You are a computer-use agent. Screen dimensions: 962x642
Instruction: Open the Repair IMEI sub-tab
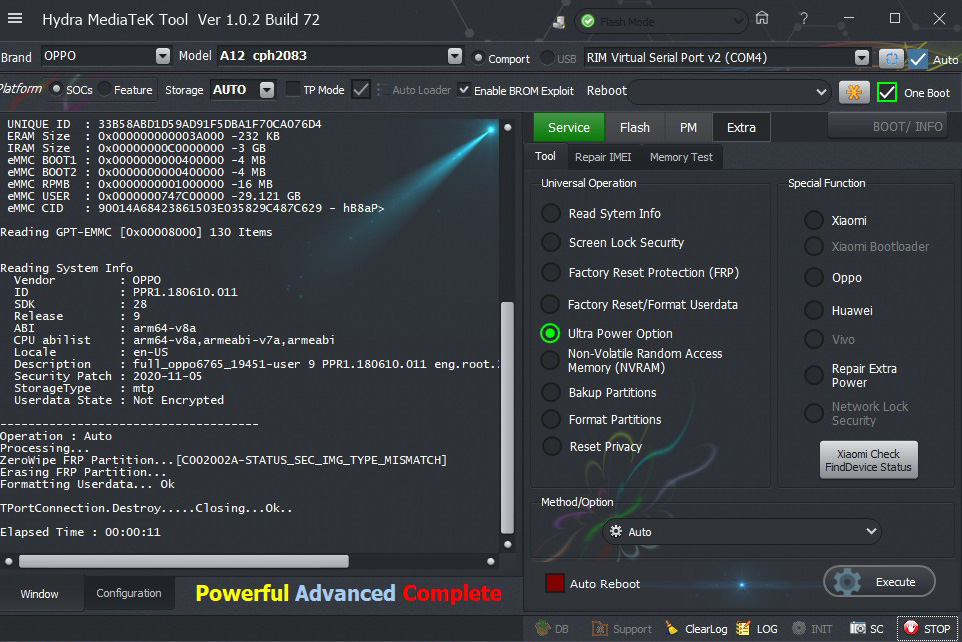(x=603, y=157)
